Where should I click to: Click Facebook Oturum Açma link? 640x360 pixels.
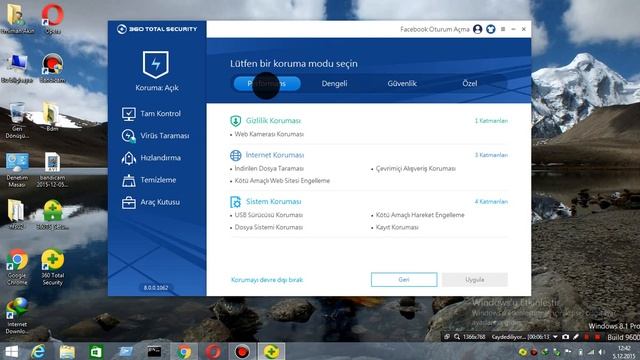point(435,29)
